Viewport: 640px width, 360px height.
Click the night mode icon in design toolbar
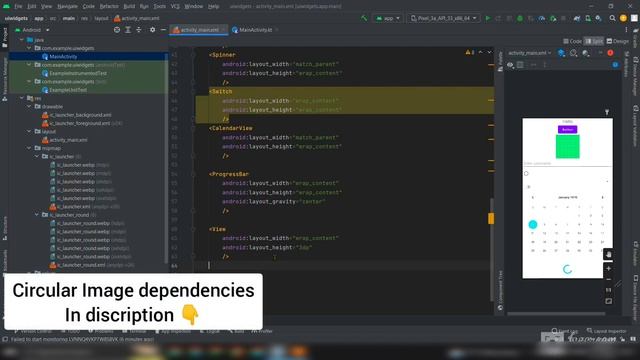(x=586, y=53)
